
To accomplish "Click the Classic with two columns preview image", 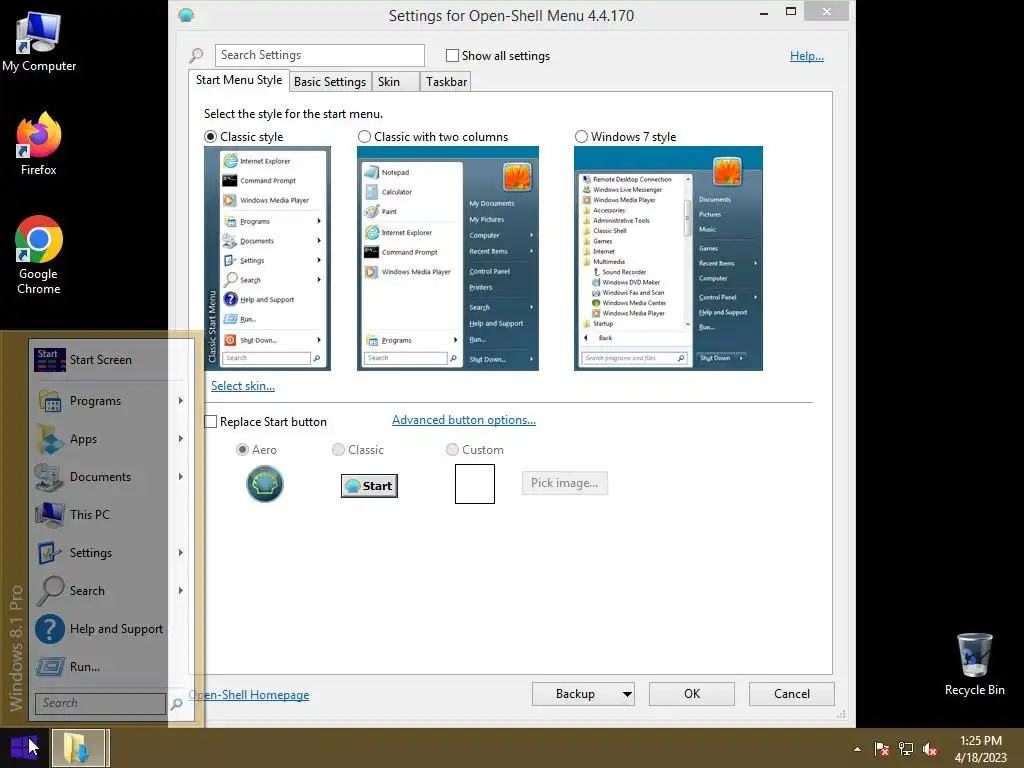I will coord(448,259).
